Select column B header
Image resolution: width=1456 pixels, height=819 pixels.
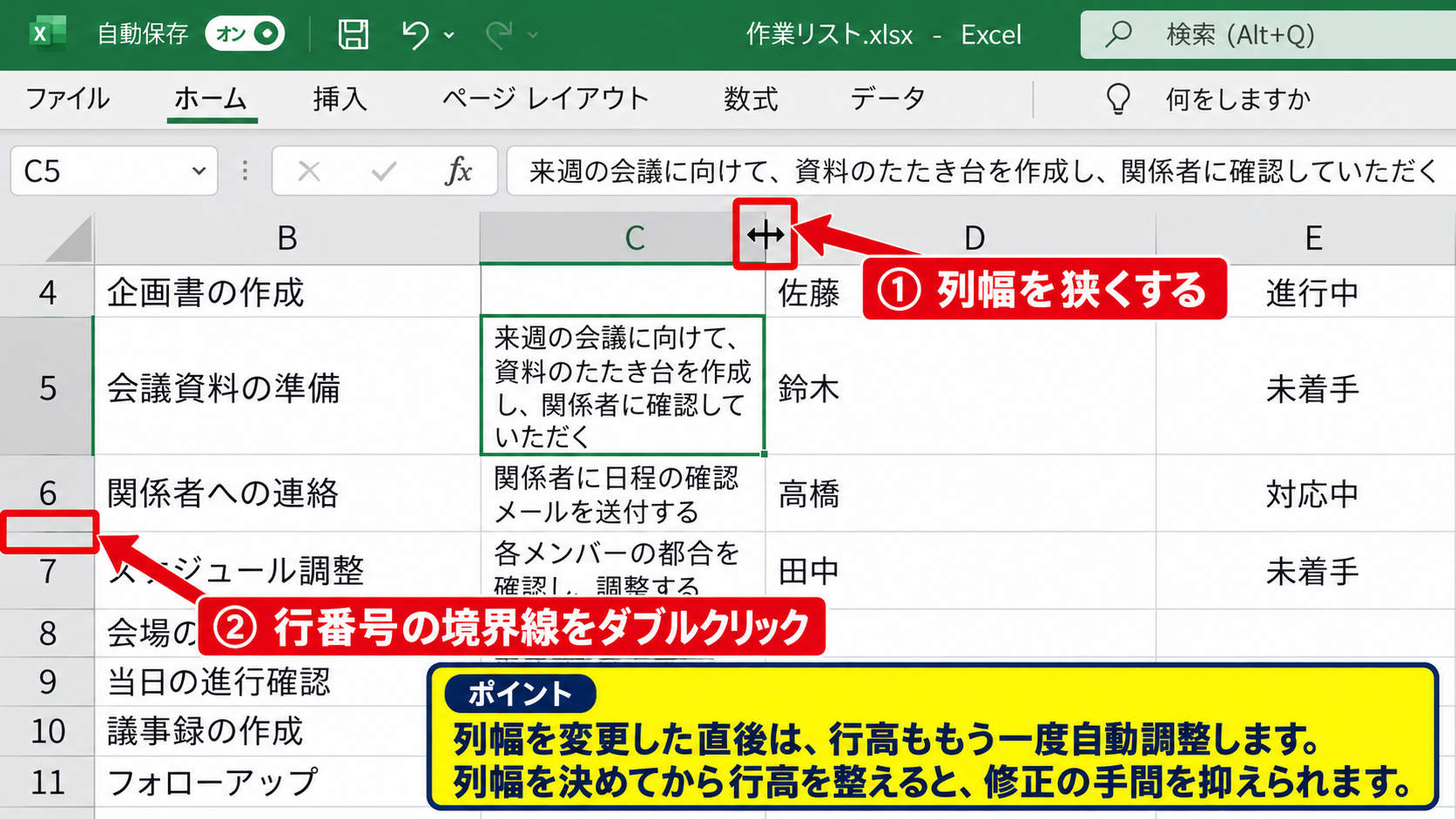287,238
